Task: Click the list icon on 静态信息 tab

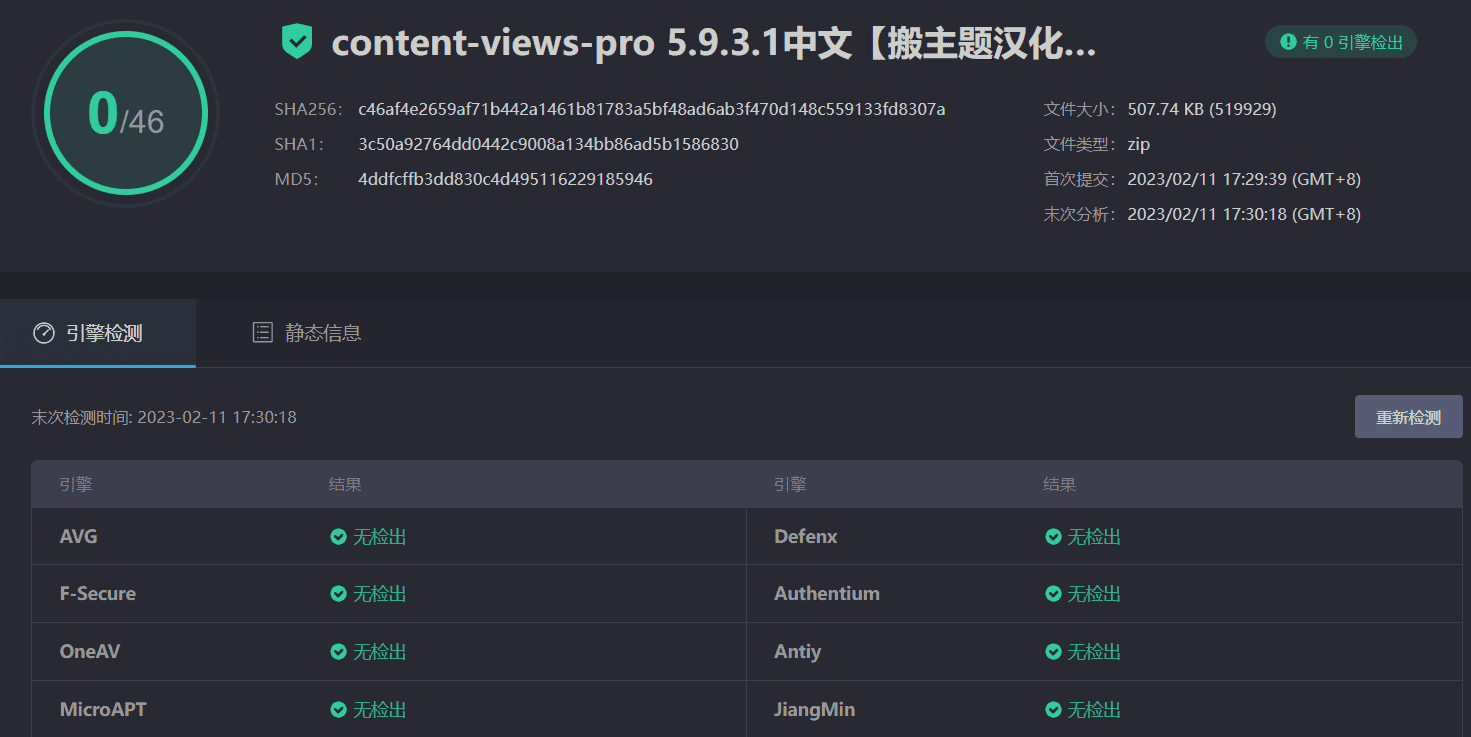Action: tap(262, 333)
